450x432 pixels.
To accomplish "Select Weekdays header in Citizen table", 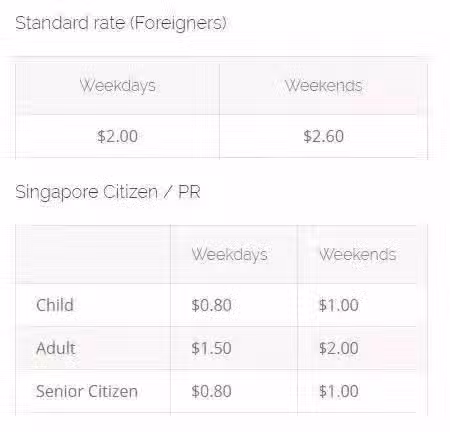I will (x=230, y=255).
